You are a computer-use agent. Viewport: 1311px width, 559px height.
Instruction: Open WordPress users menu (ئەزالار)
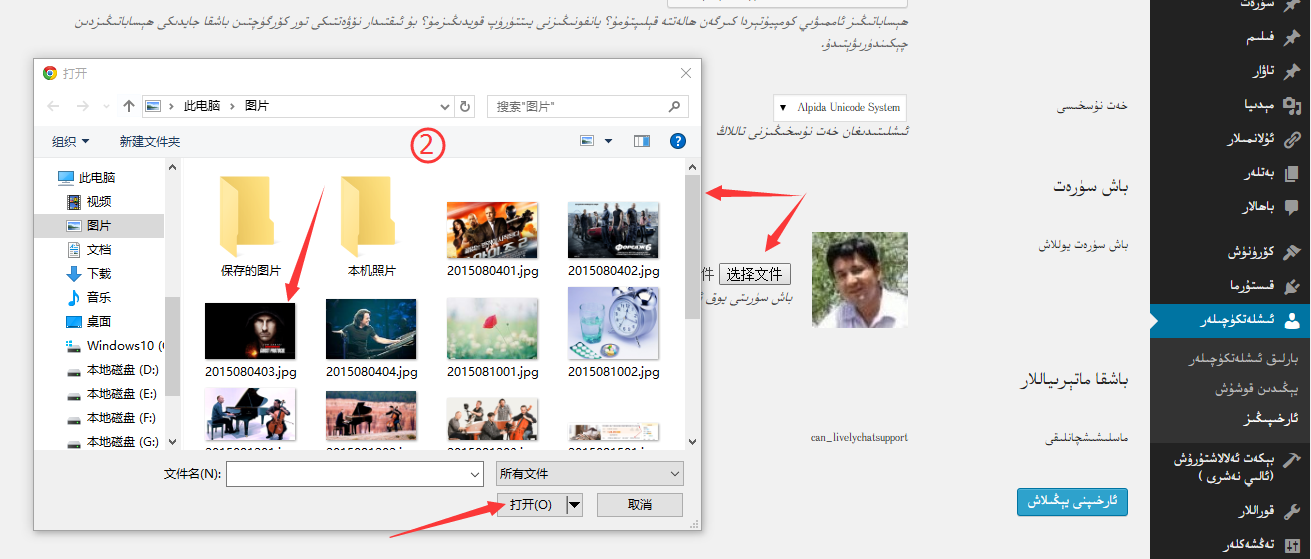(1230, 320)
